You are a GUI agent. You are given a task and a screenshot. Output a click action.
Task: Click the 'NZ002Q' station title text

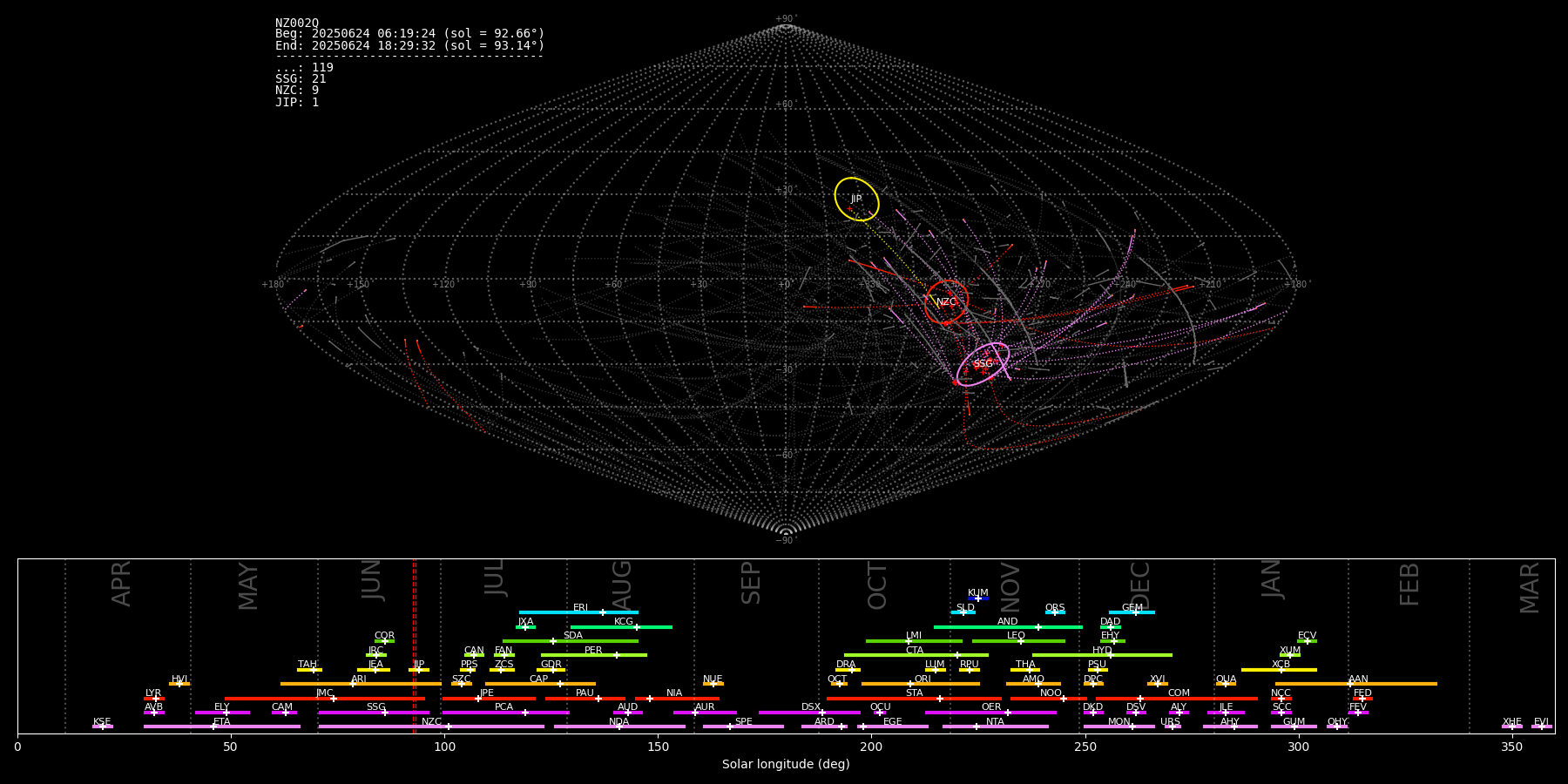click(297, 24)
